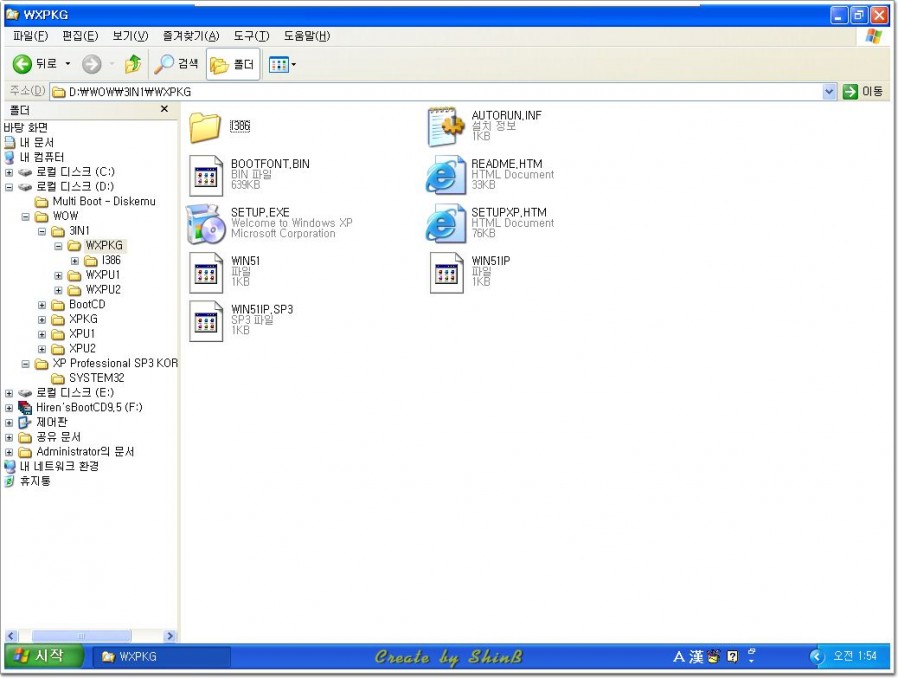Click the language bar help icon

pyautogui.click(x=732, y=656)
